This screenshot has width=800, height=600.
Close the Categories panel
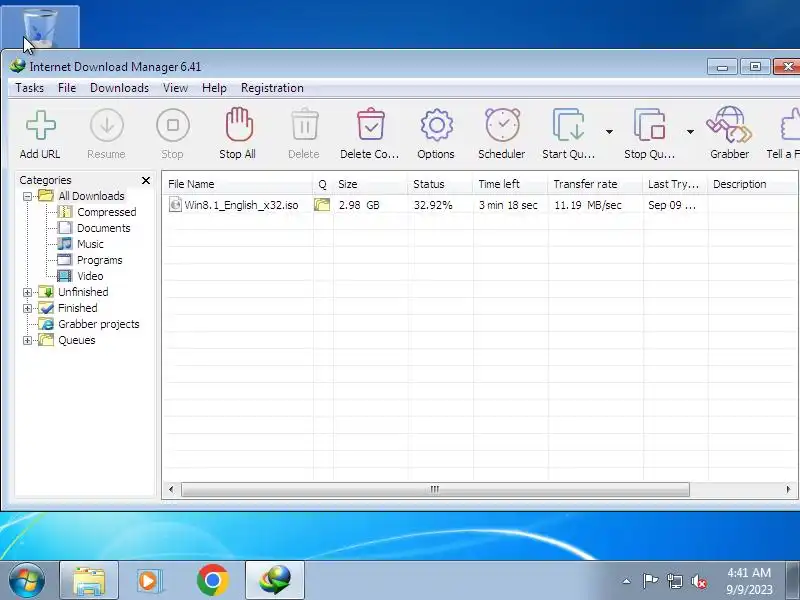[x=146, y=181]
